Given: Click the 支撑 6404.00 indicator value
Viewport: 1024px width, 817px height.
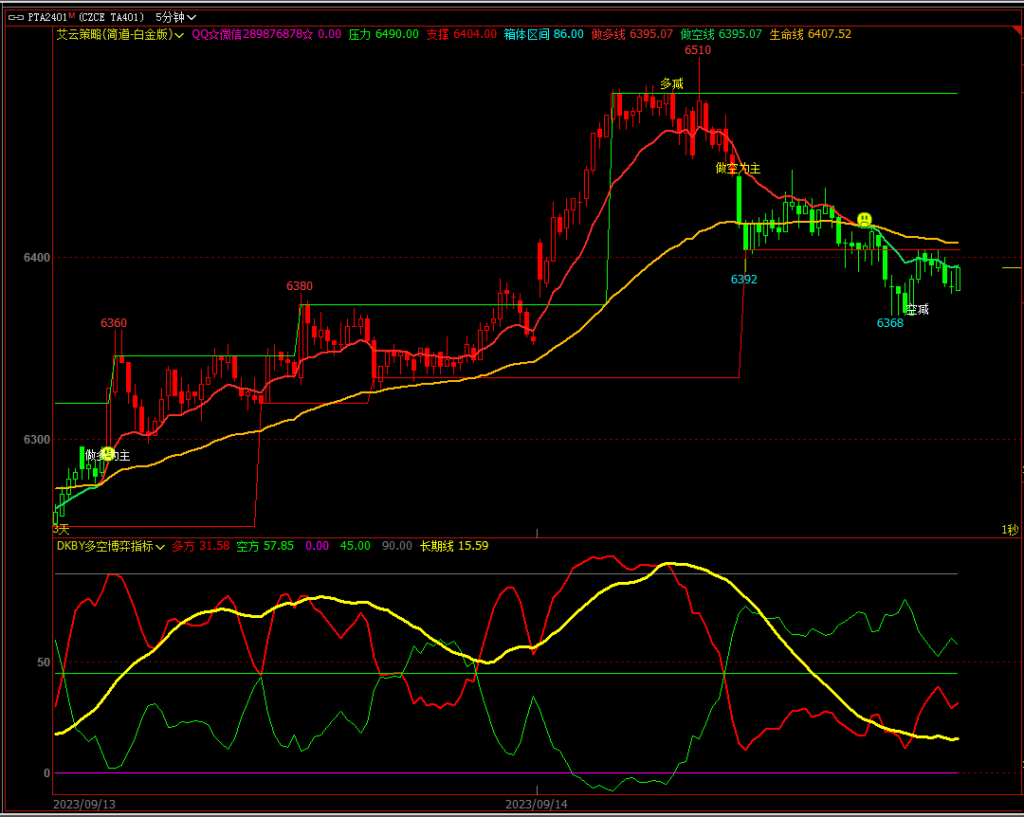Looking at the screenshot, I should pos(461,34).
